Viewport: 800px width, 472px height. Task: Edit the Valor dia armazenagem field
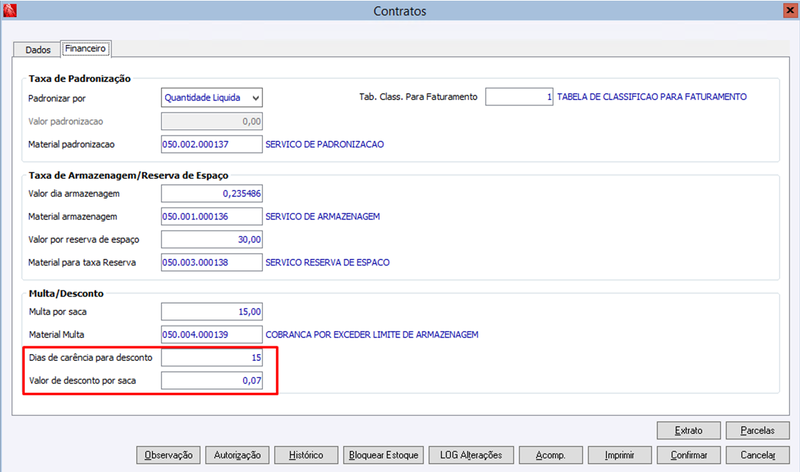[212, 193]
